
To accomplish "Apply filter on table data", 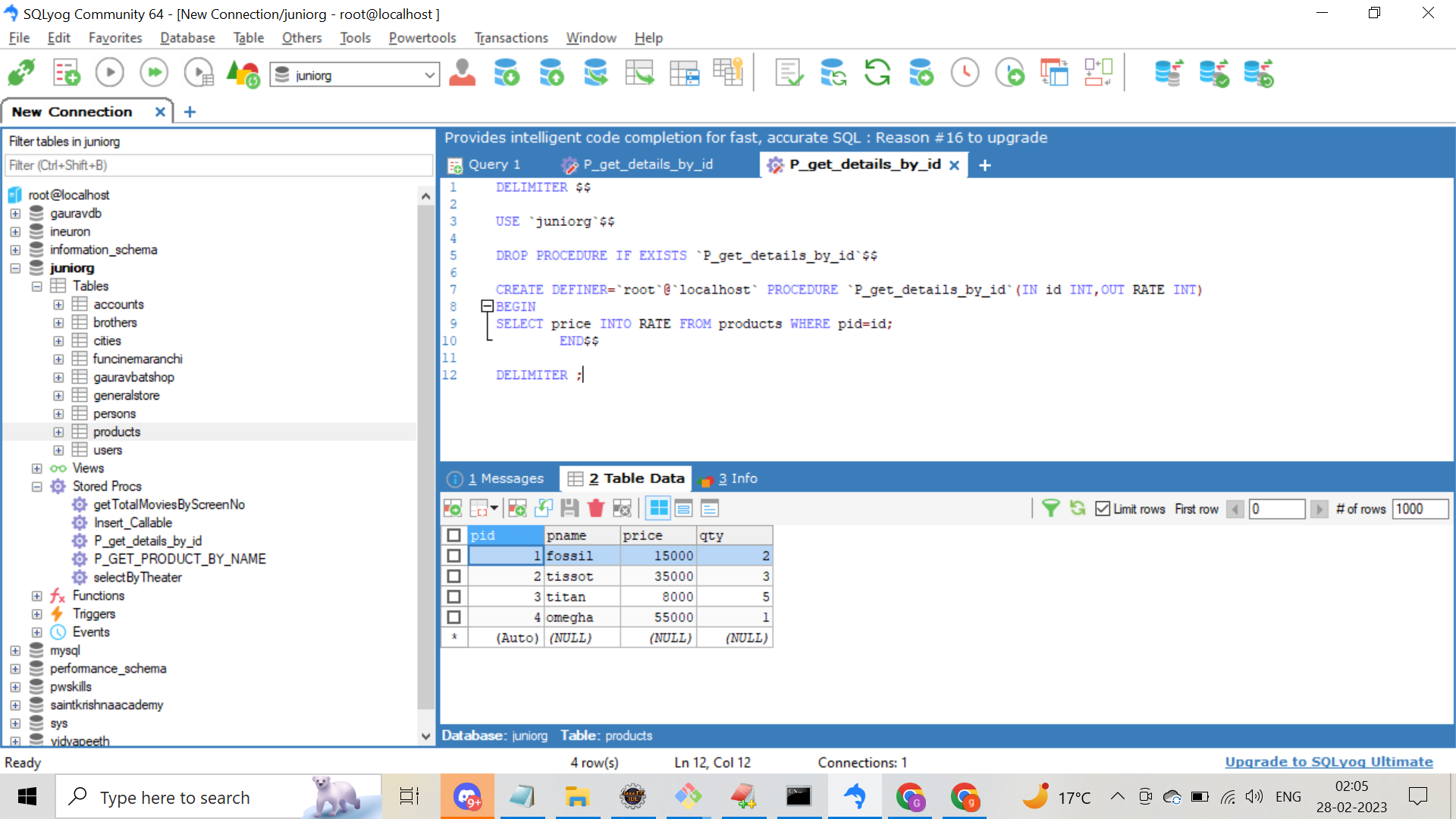I will 1051,509.
